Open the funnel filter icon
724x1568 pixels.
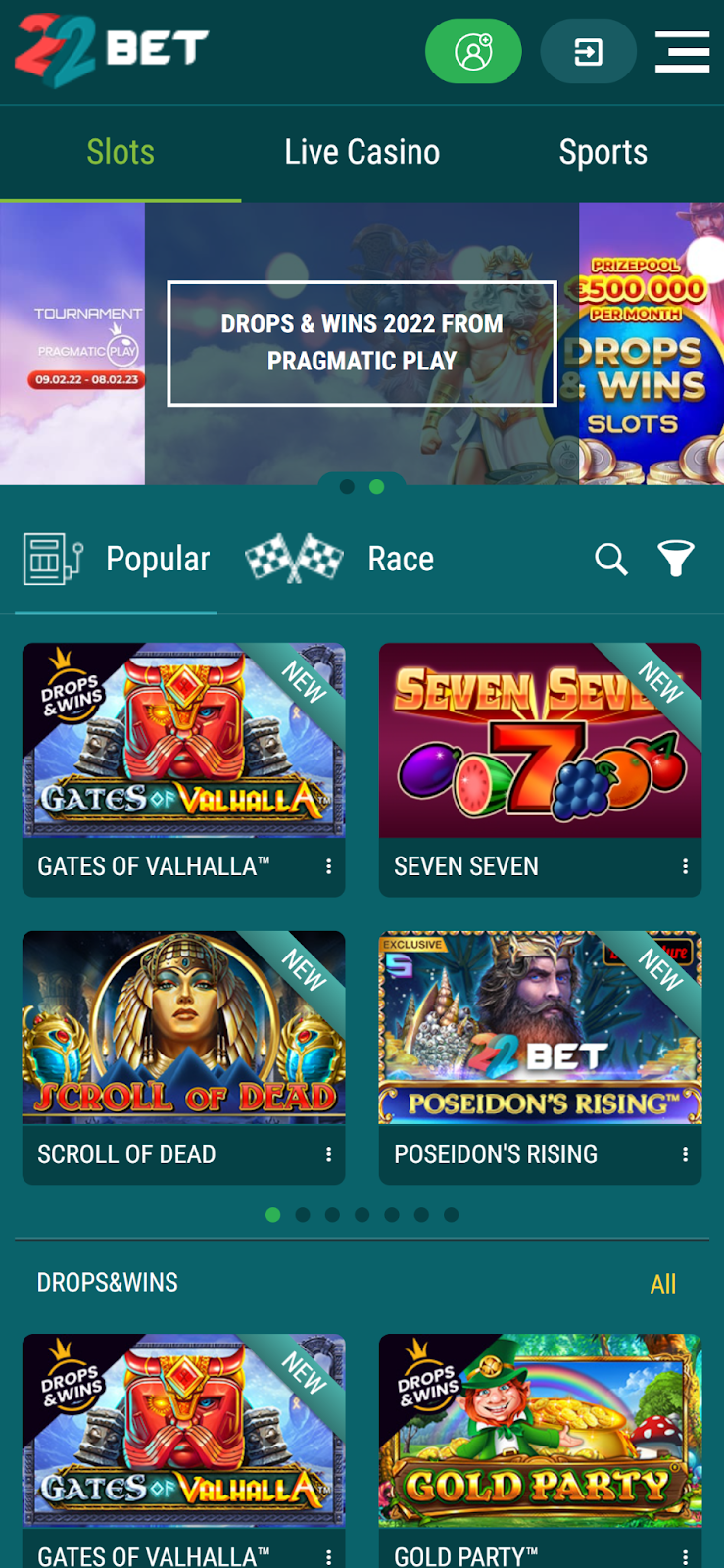click(676, 559)
